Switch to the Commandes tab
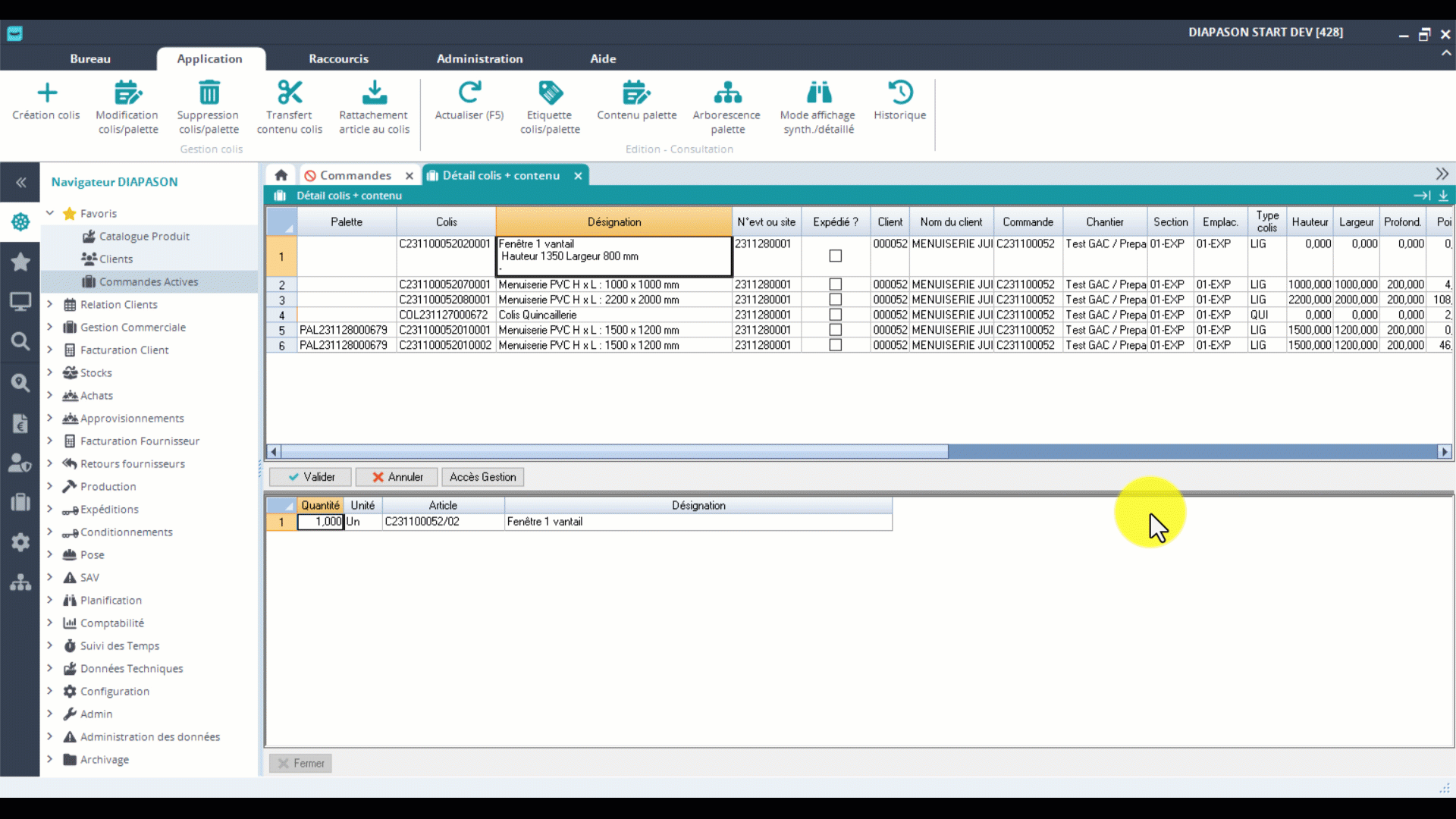The height and width of the screenshot is (819, 1456). [x=355, y=175]
